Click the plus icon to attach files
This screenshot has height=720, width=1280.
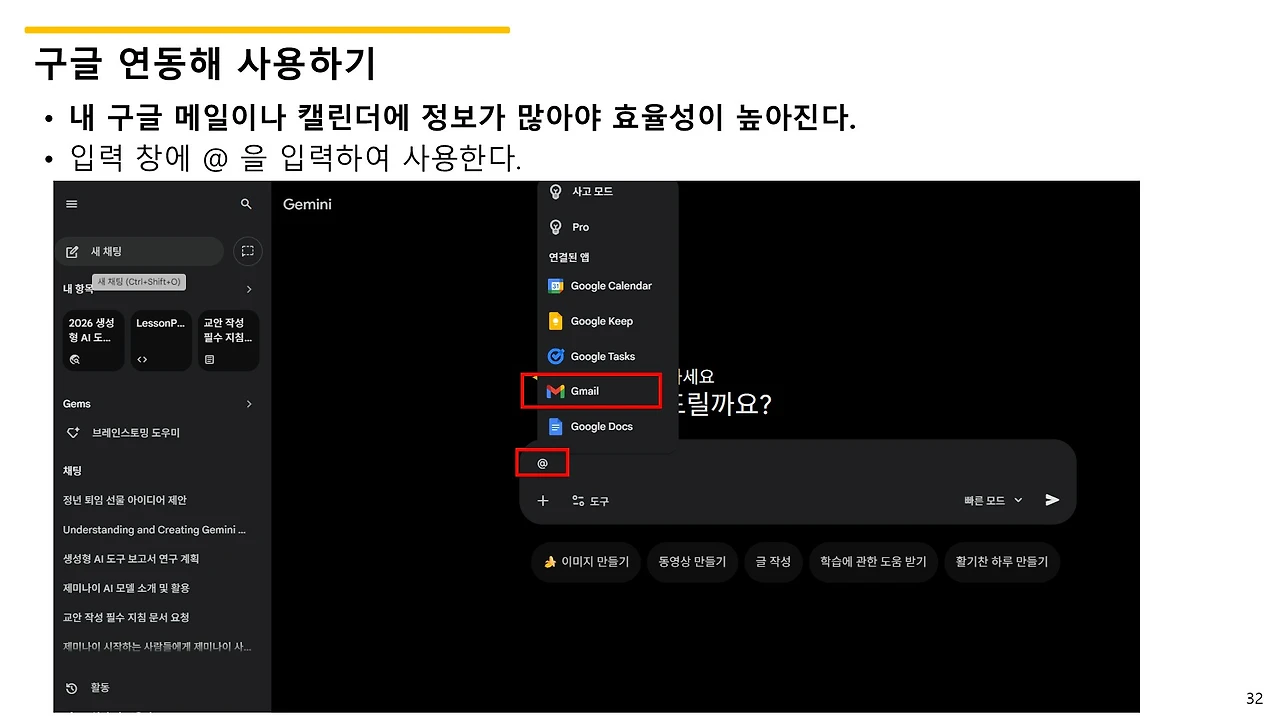(x=543, y=501)
